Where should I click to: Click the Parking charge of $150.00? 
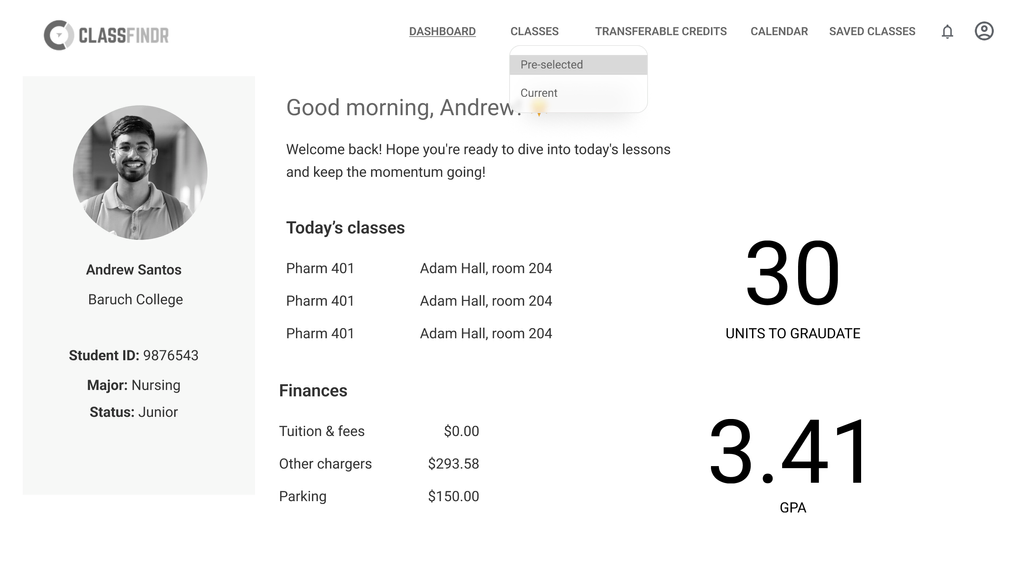pyautogui.click(x=453, y=496)
